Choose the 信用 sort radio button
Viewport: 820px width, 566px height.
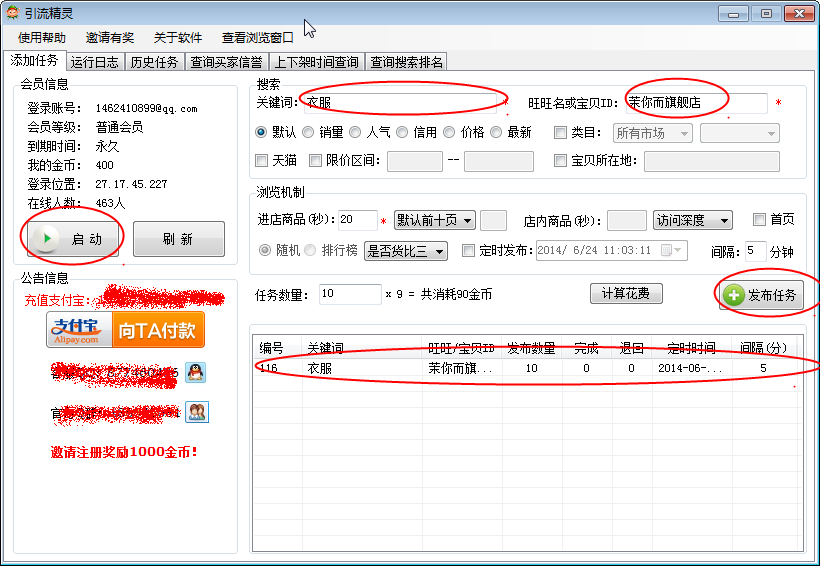[402, 132]
